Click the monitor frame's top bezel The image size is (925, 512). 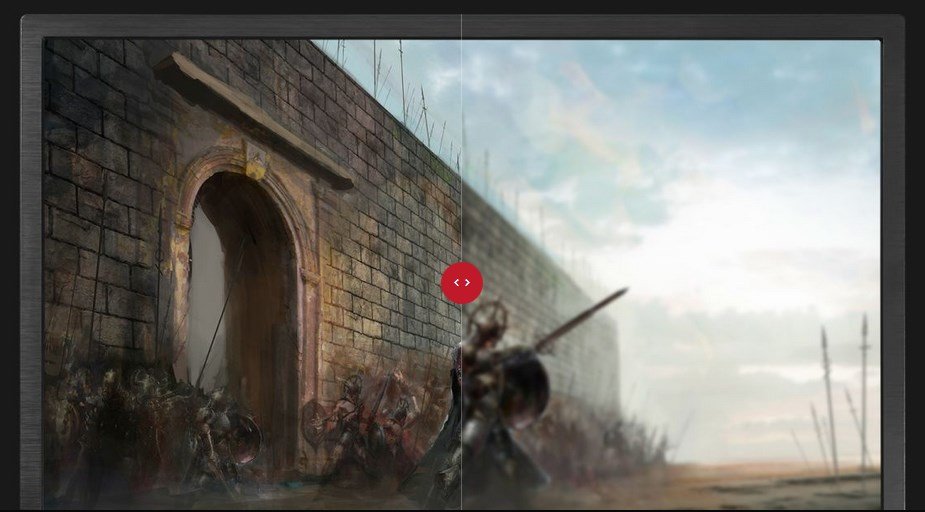tap(462, 25)
